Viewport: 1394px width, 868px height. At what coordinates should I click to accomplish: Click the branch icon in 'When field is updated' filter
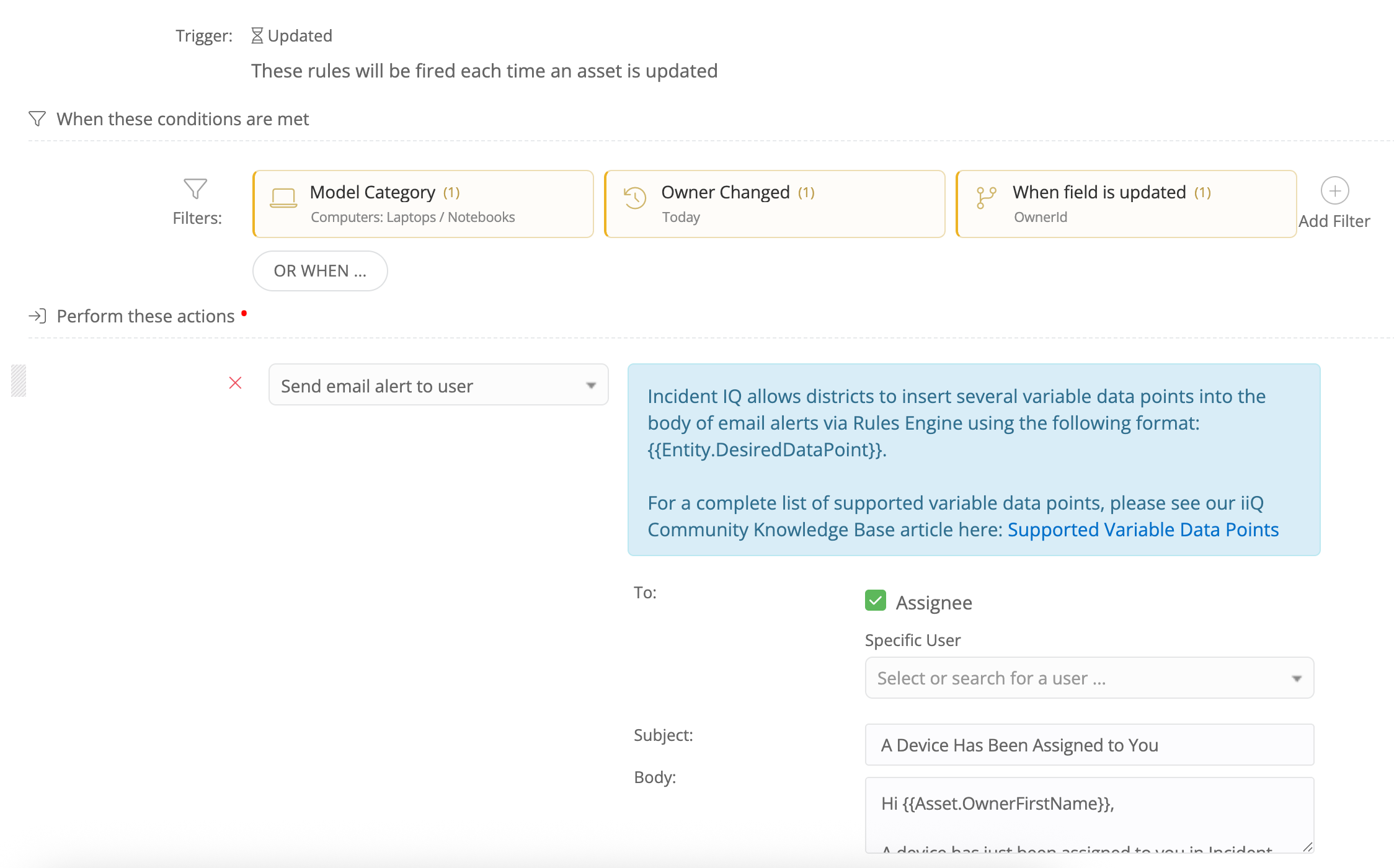coord(986,198)
